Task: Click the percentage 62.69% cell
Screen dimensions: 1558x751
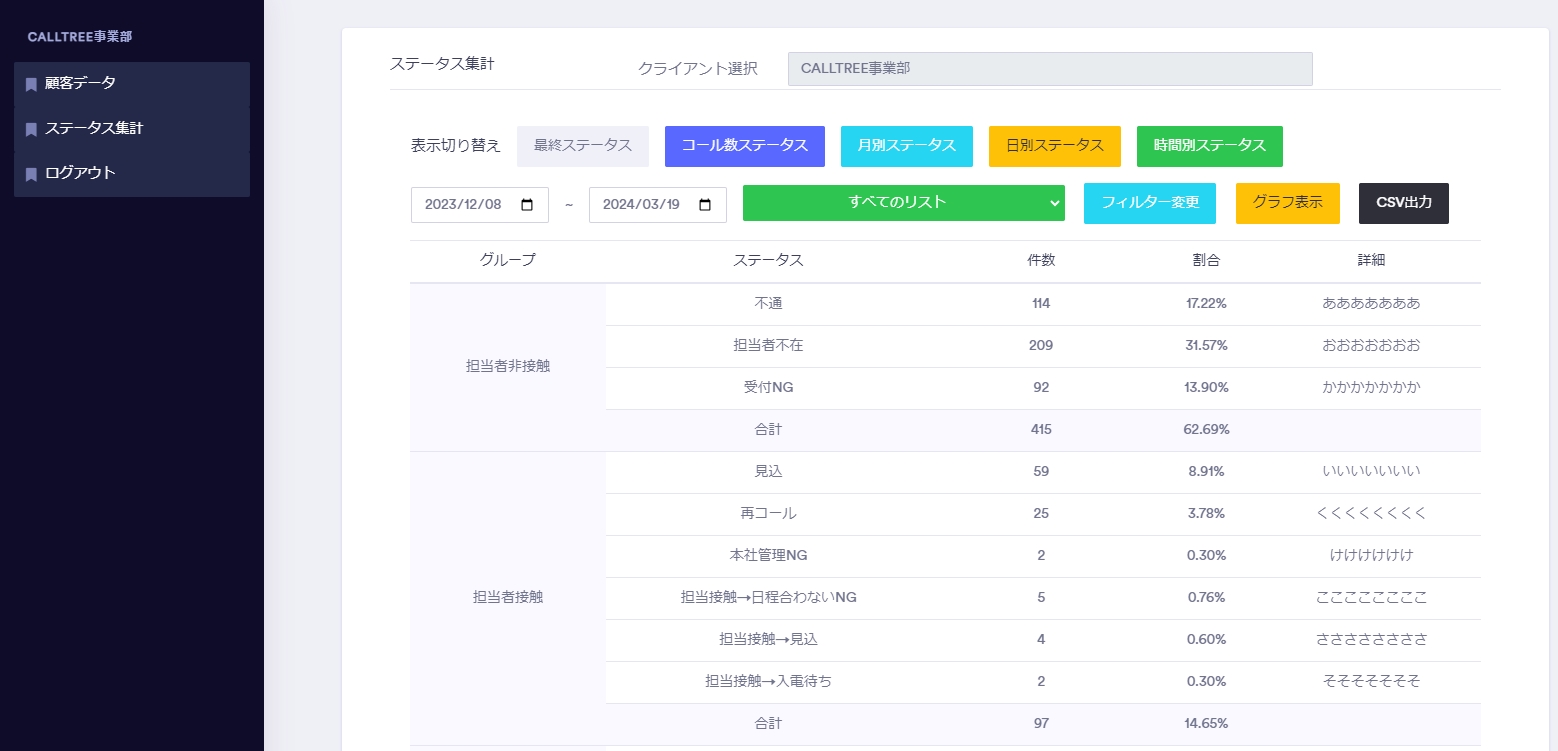Action: 1207,430
